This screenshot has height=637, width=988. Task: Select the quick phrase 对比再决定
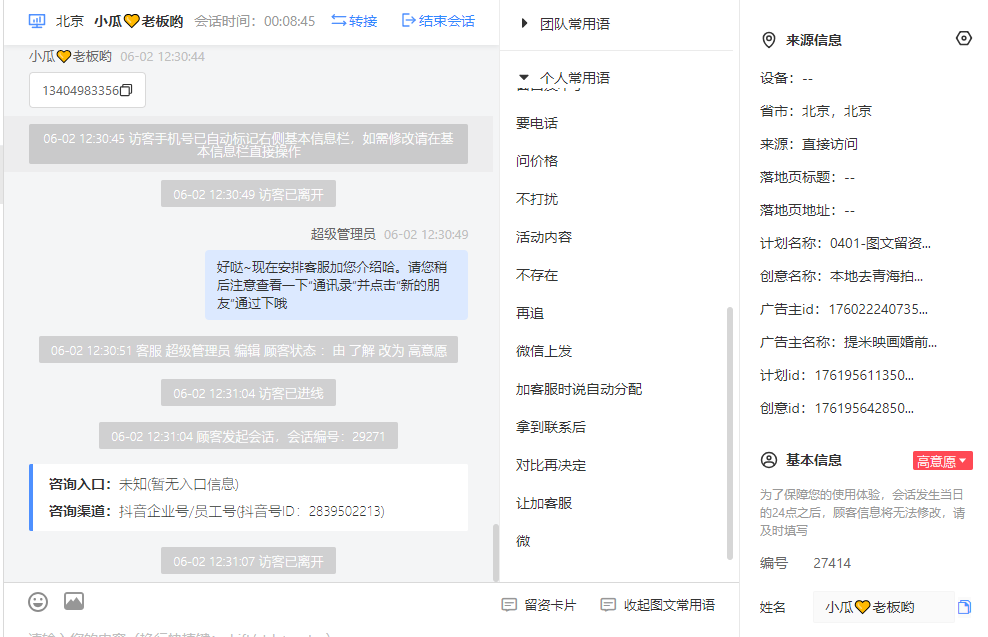pyautogui.click(x=551, y=466)
